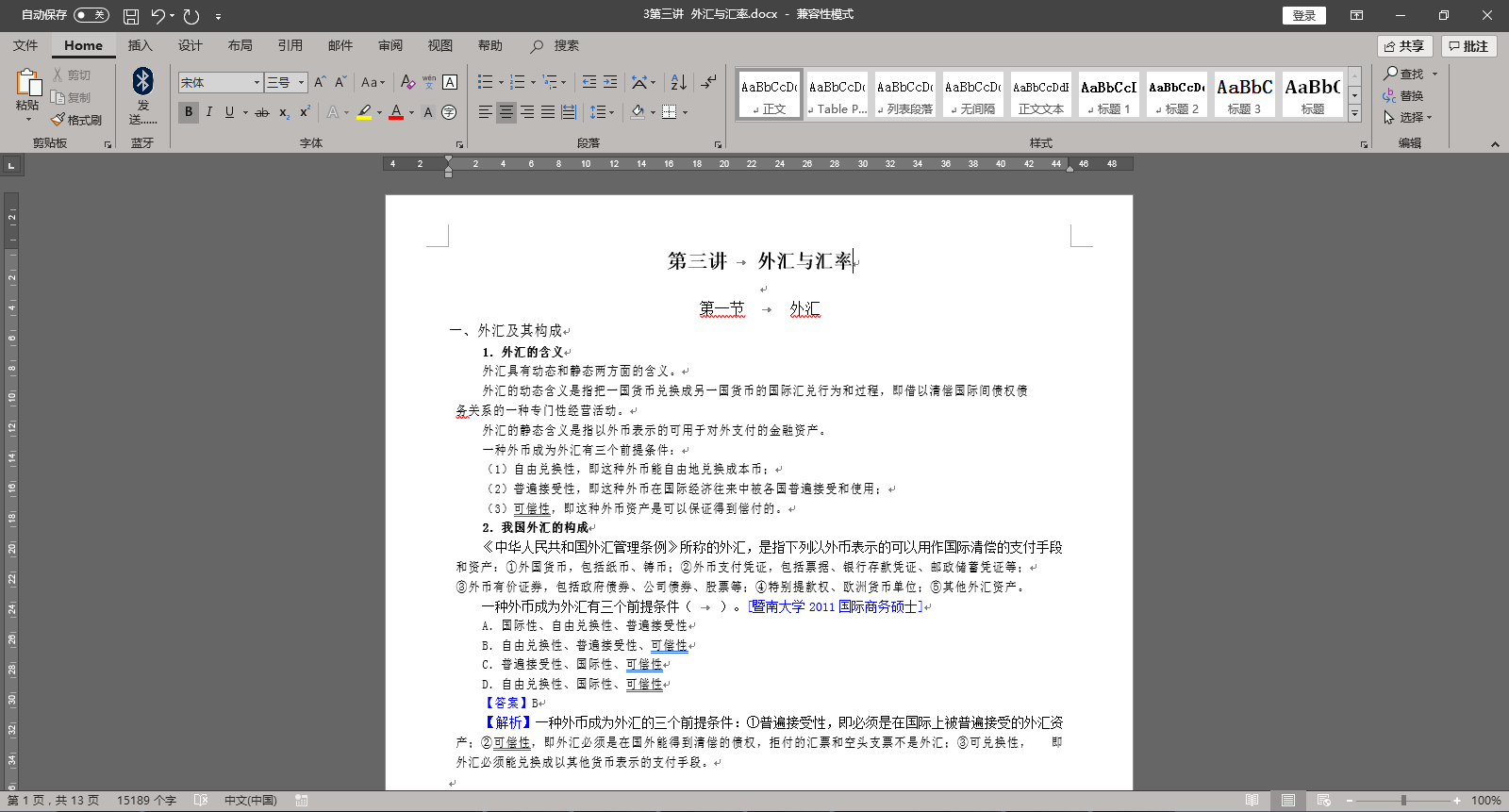Switch to the 设计 (Design) tab
Viewport: 1509px width, 812px height.
190,45
